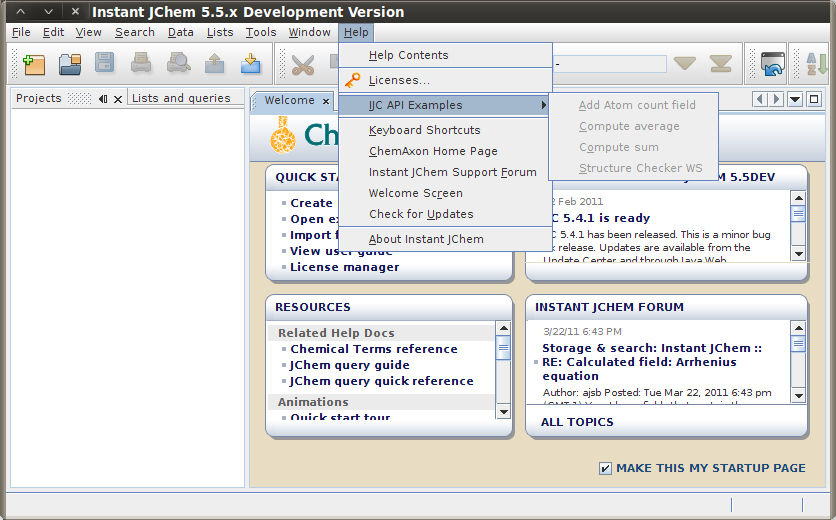Click the License manager link
The width and height of the screenshot is (836, 520).
[x=344, y=267]
